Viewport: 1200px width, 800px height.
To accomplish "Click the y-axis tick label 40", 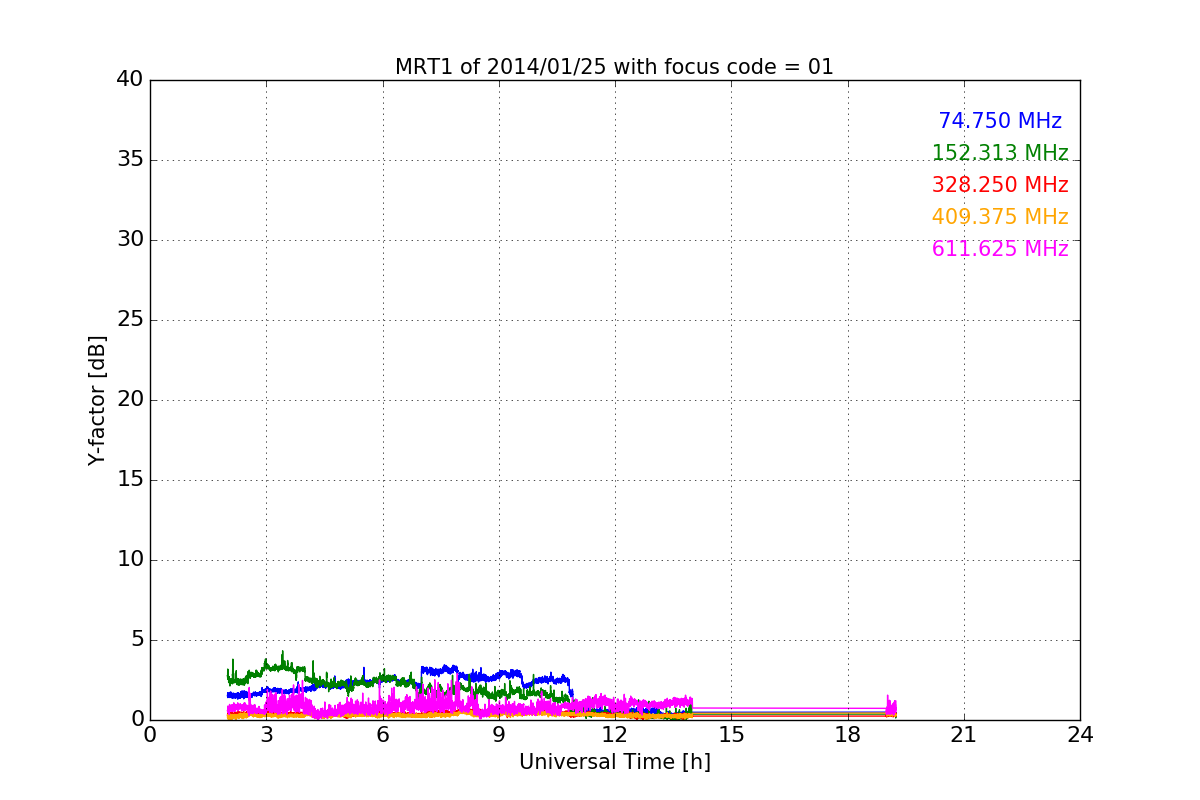I will pyautogui.click(x=130, y=80).
